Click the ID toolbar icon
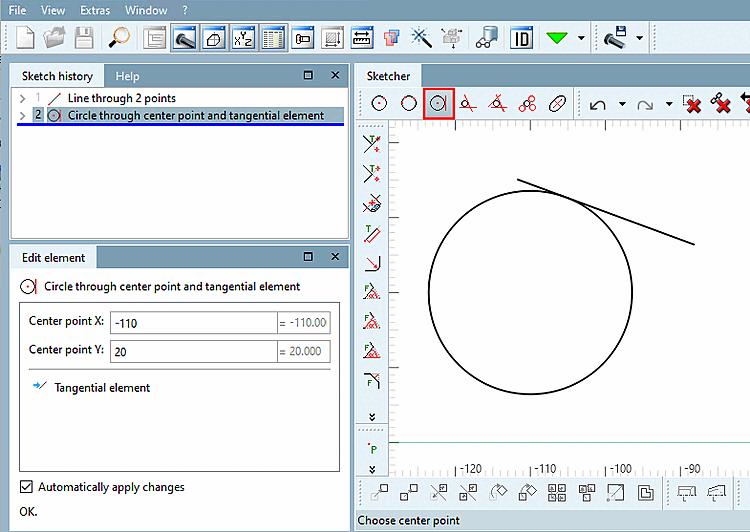750x532 pixels. (521, 38)
